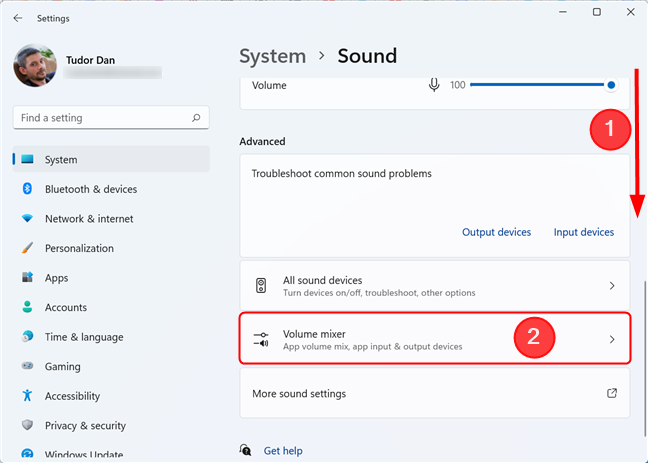Image resolution: width=648 pixels, height=463 pixels.
Task: Click the Bluetooth icon in sidebar
Action: (x=27, y=189)
